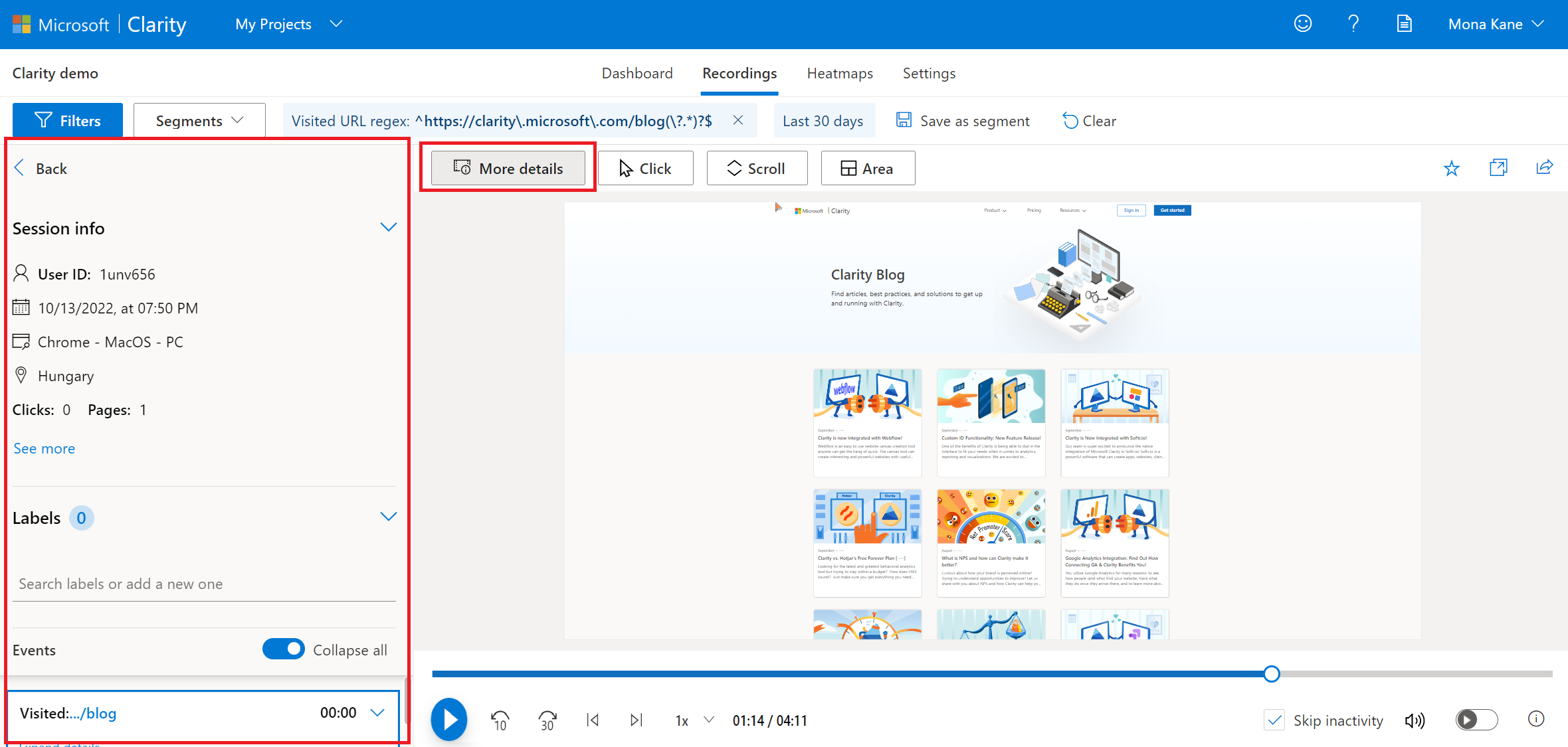Viewport: 1568px width, 747px height.
Task: Click the recorded page preview Clarity Blog title
Action: [x=868, y=274]
